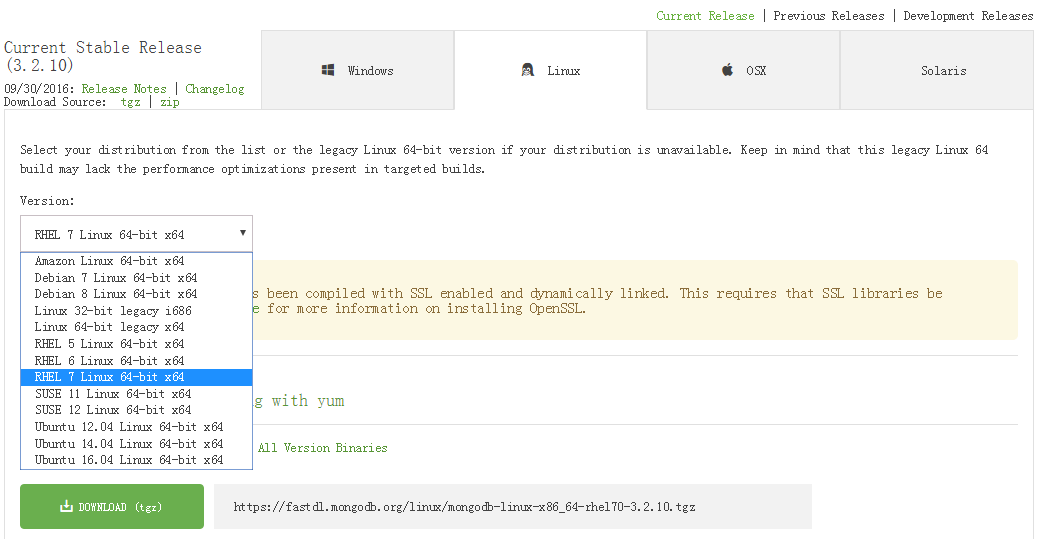
Task: Click the 09/30/2016 release date text
Action: tap(40, 89)
